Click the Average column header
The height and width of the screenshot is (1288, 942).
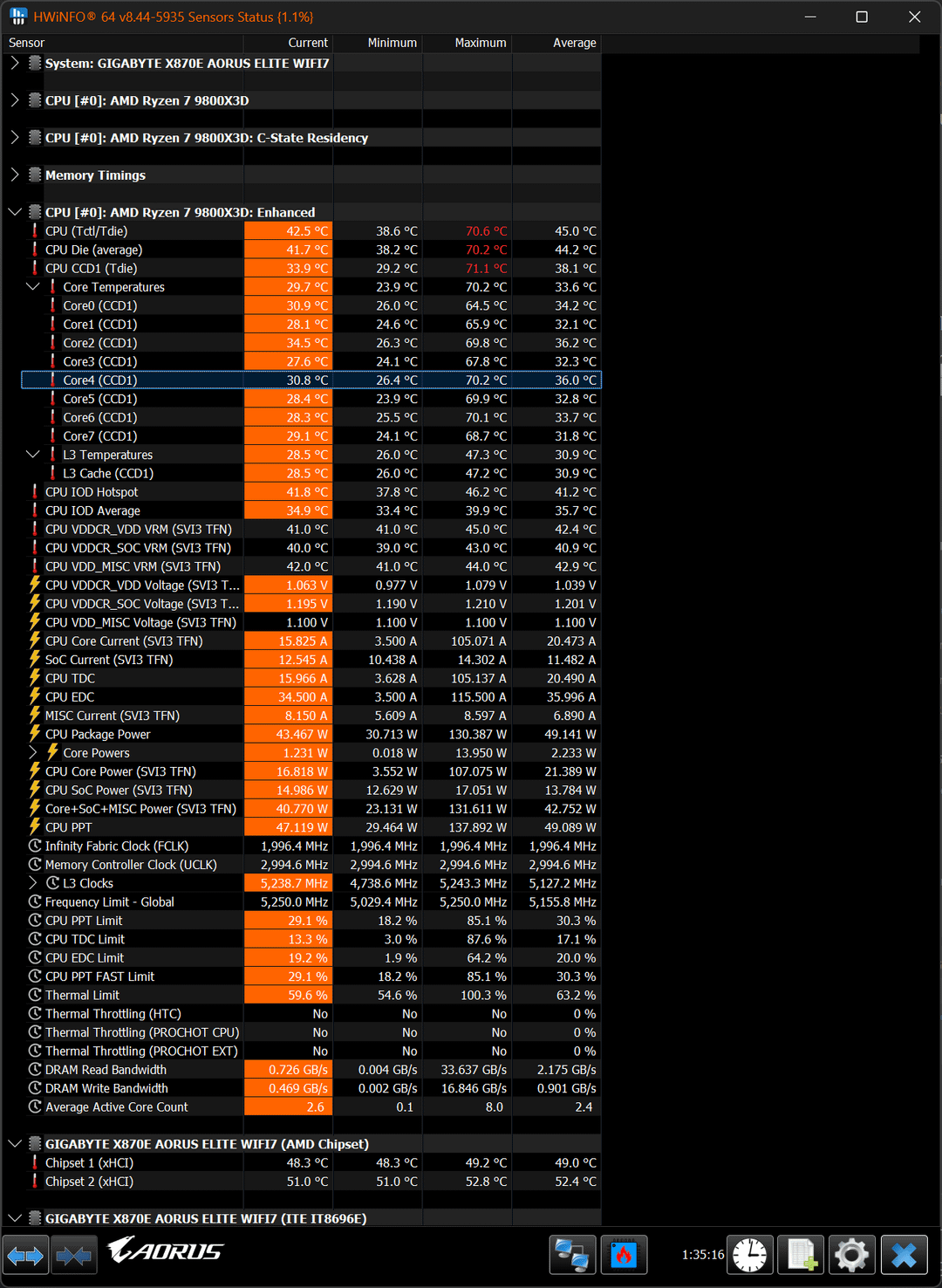(x=574, y=43)
